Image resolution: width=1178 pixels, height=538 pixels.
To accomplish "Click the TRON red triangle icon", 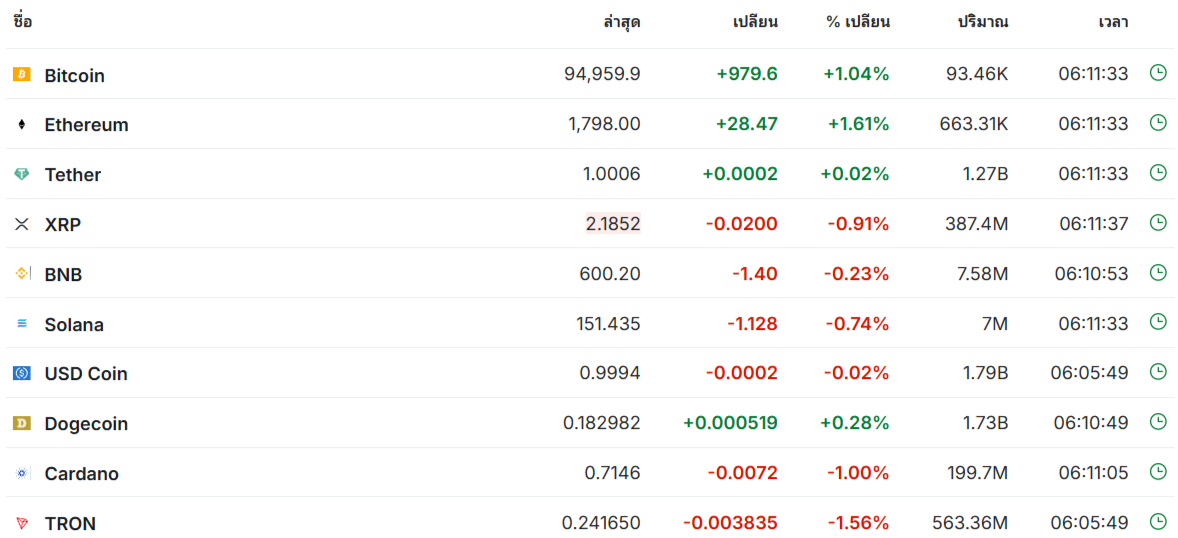I will click(22, 523).
